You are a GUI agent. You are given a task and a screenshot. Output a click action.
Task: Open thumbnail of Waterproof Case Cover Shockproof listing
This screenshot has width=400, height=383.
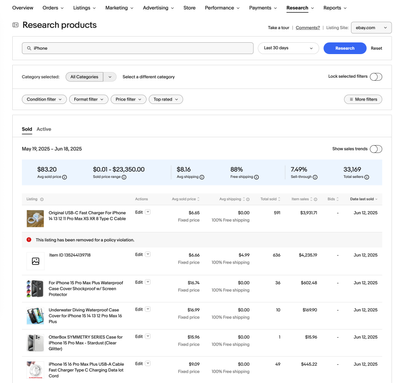point(35,289)
